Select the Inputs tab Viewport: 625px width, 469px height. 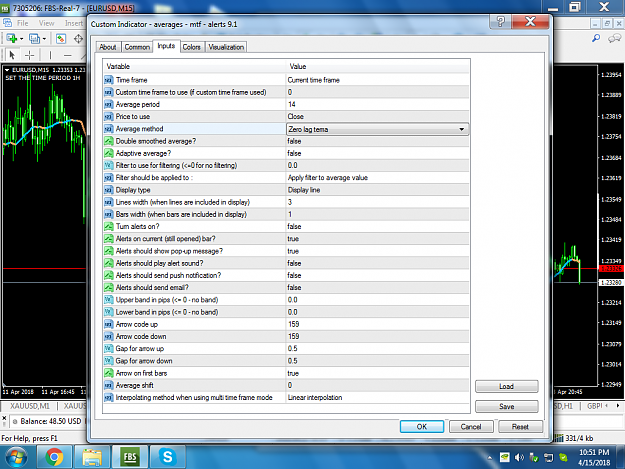tap(166, 46)
